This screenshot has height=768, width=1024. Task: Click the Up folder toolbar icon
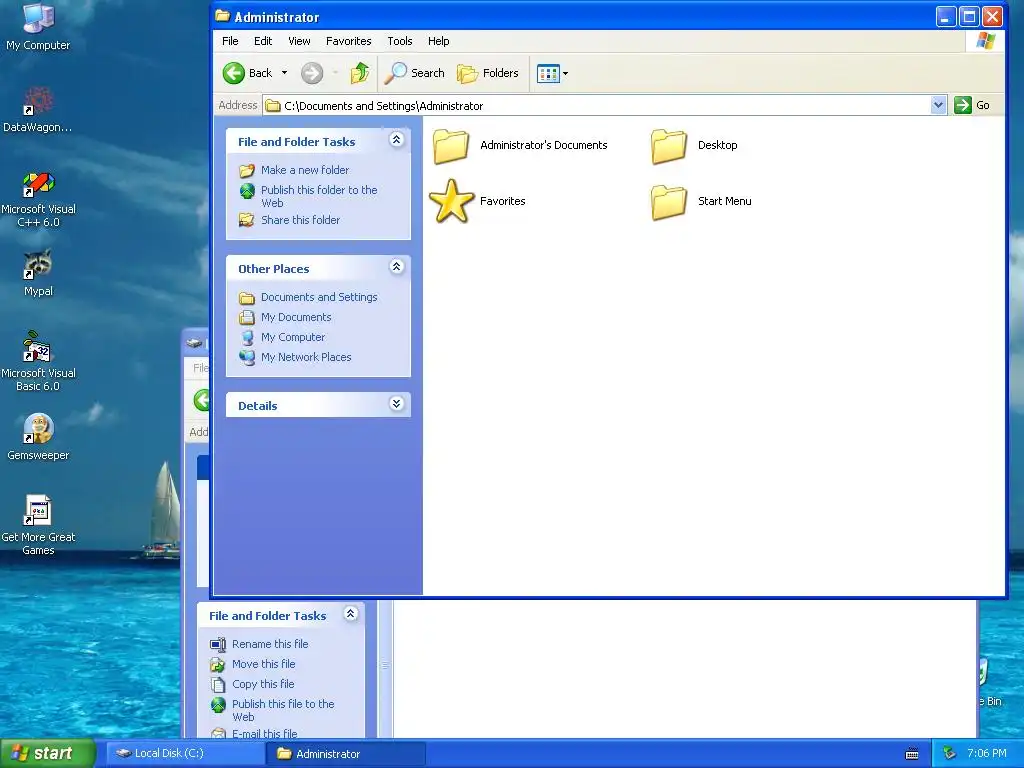point(360,73)
